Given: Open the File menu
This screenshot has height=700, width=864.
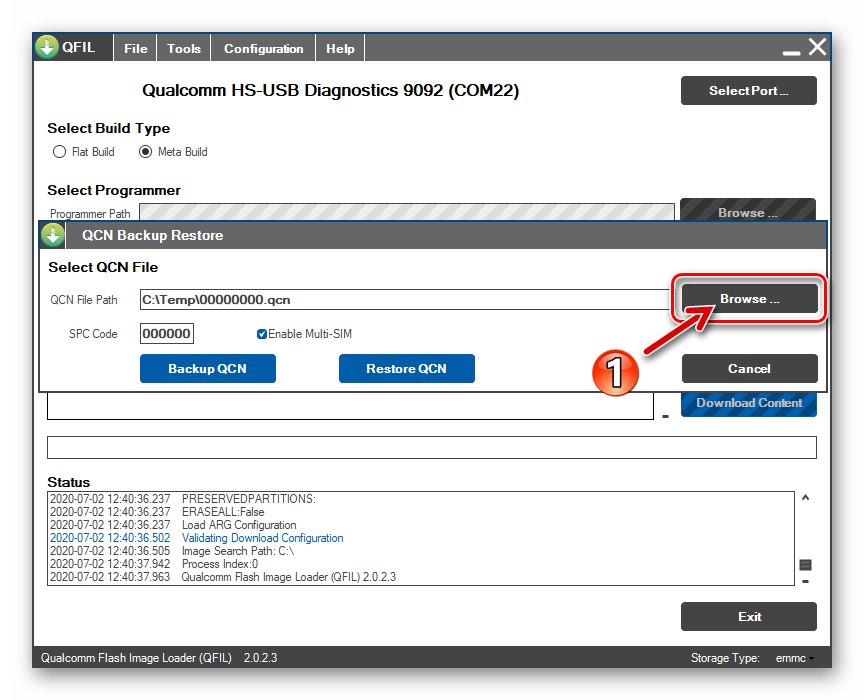Looking at the screenshot, I should [x=136, y=49].
